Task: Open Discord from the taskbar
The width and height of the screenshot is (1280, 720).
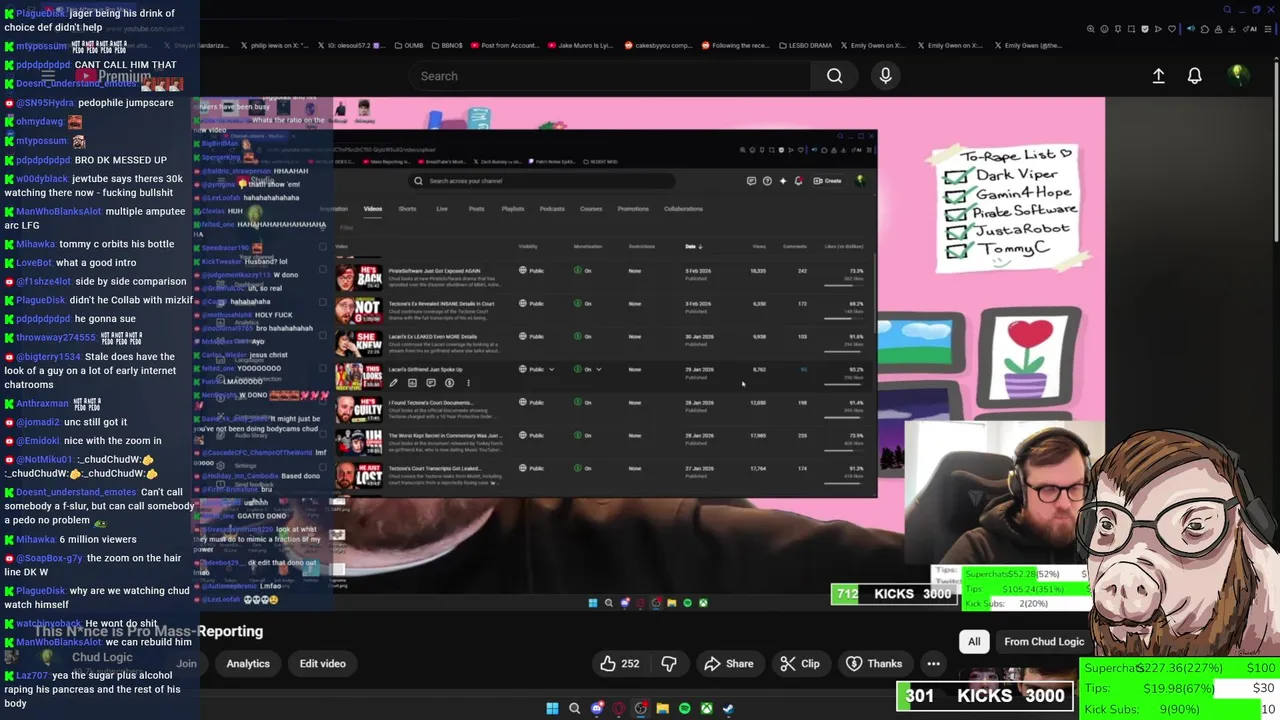Action: (x=597, y=709)
